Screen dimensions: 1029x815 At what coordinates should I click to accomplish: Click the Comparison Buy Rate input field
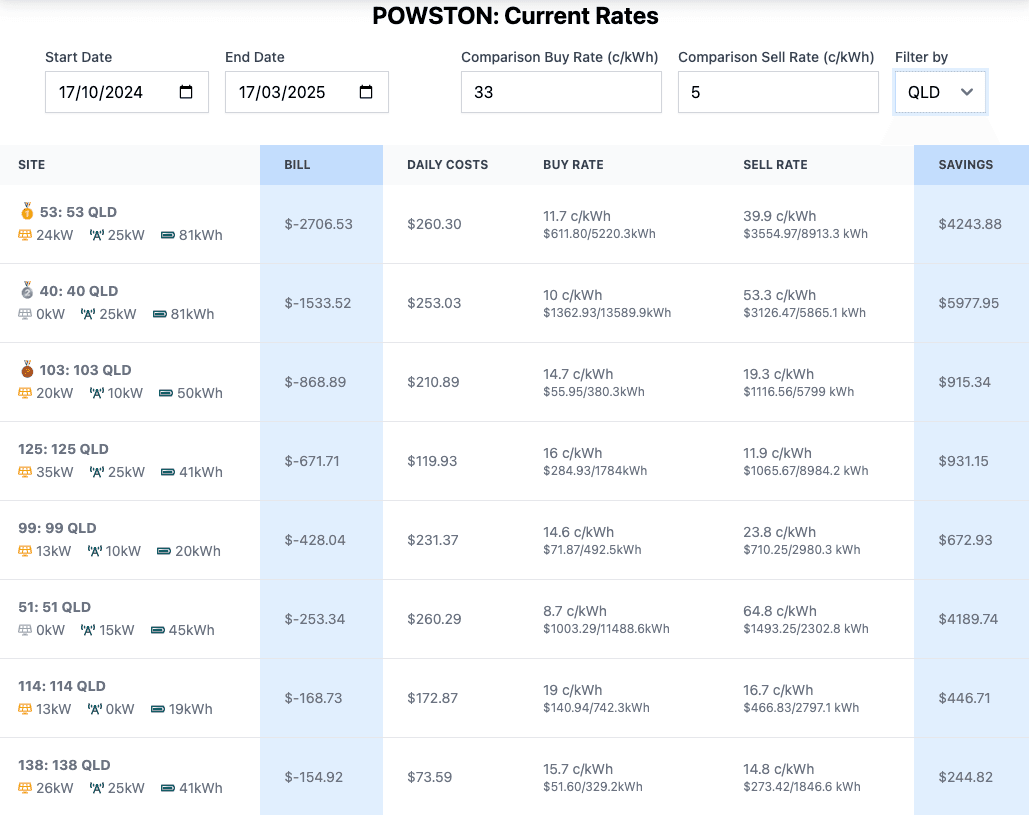(x=561, y=92)
